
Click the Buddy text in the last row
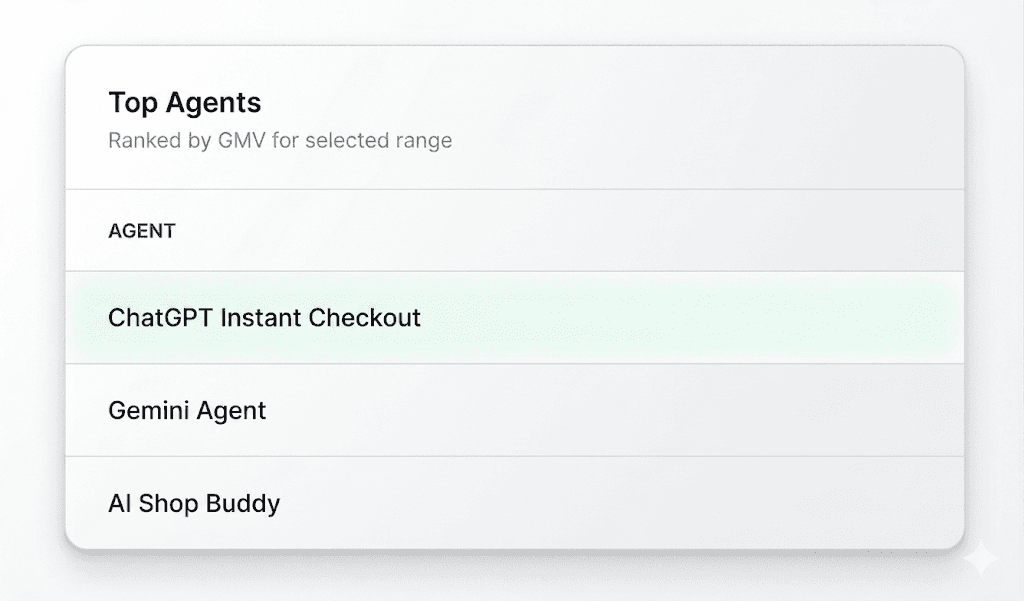pyautogui.click(x=243, y=503)
